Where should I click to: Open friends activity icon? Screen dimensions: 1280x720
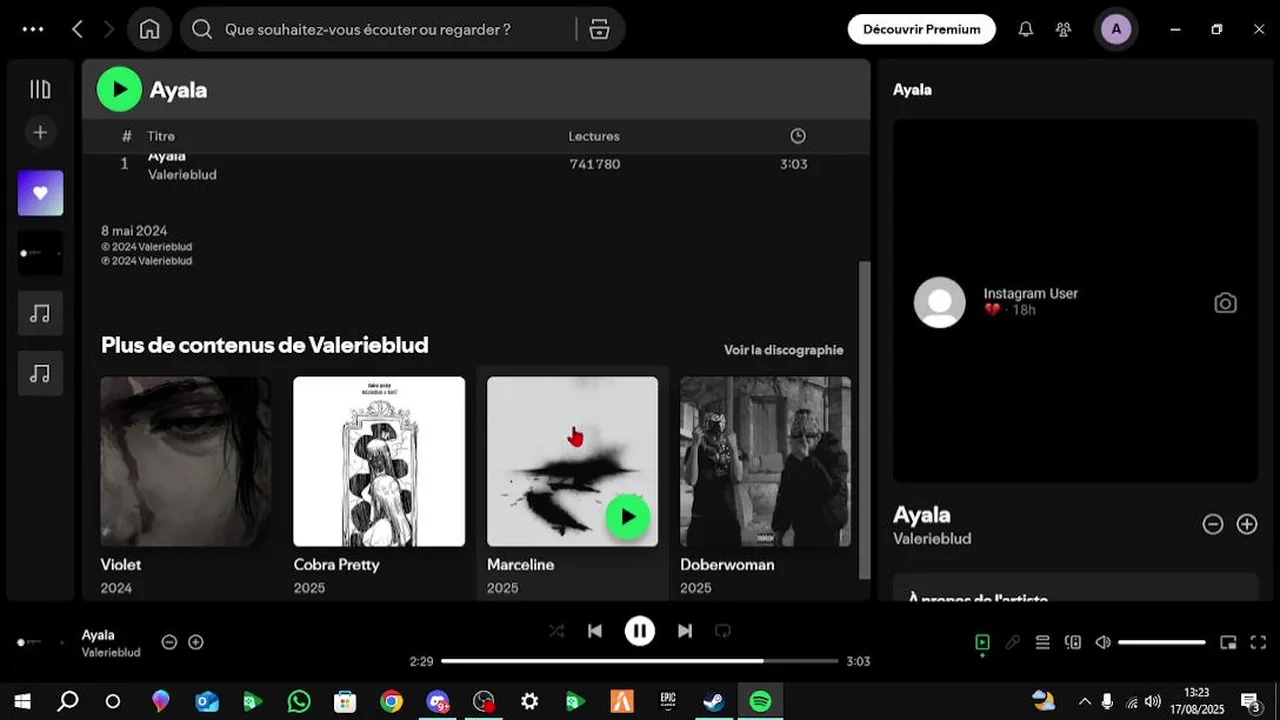tap(1063, 29)
